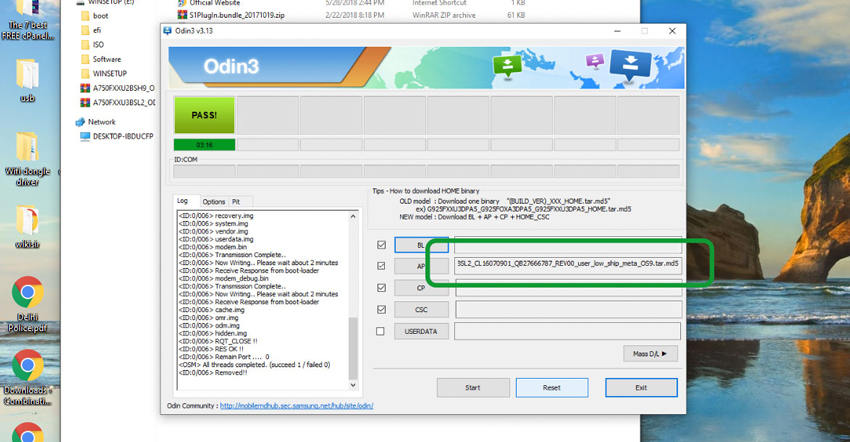Click the RQT_CLOSE !! log line
This screenshot has height=442, width=850.
[218, 341]
